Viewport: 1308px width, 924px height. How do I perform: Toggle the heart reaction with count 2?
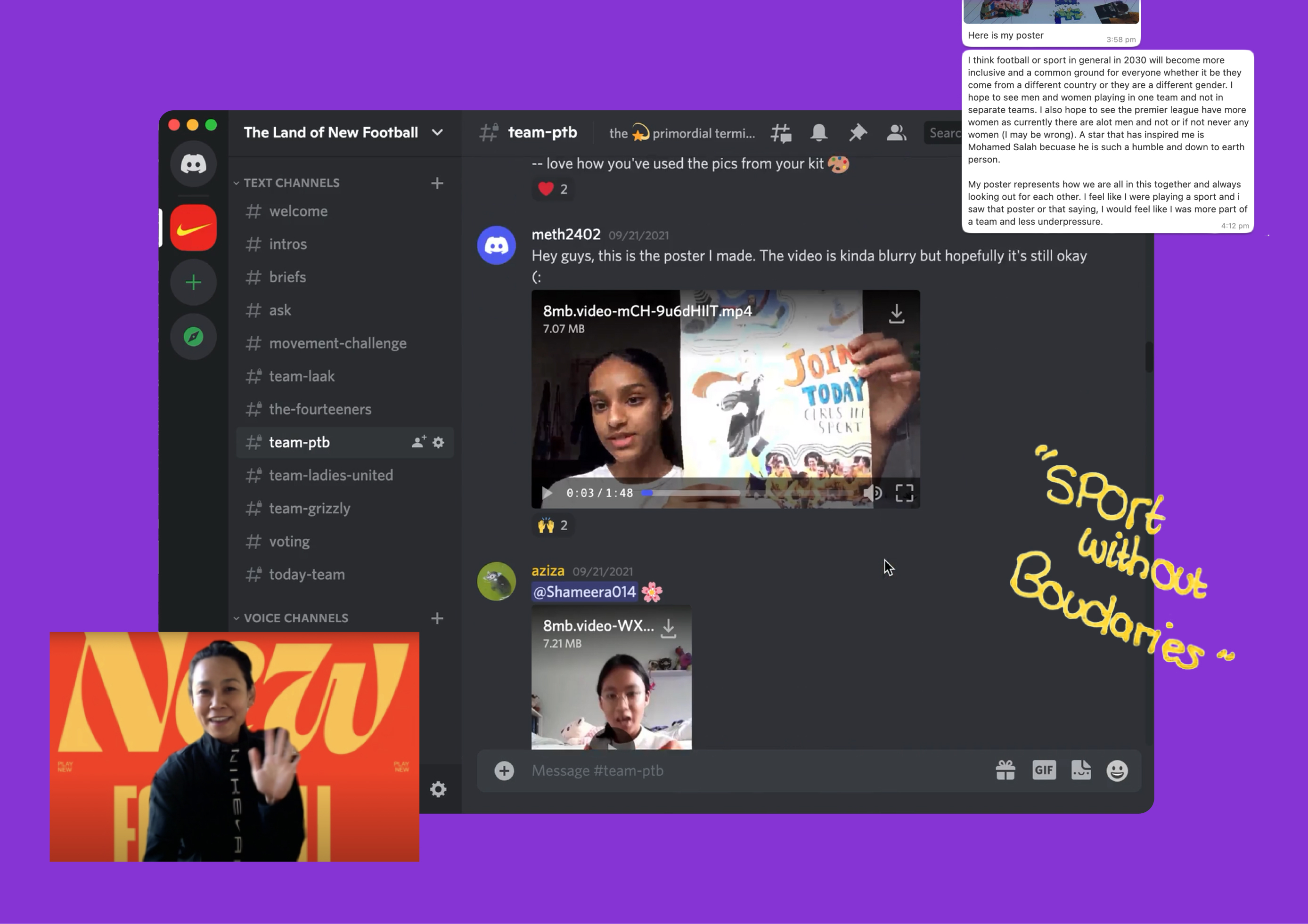tap(553, 189)
